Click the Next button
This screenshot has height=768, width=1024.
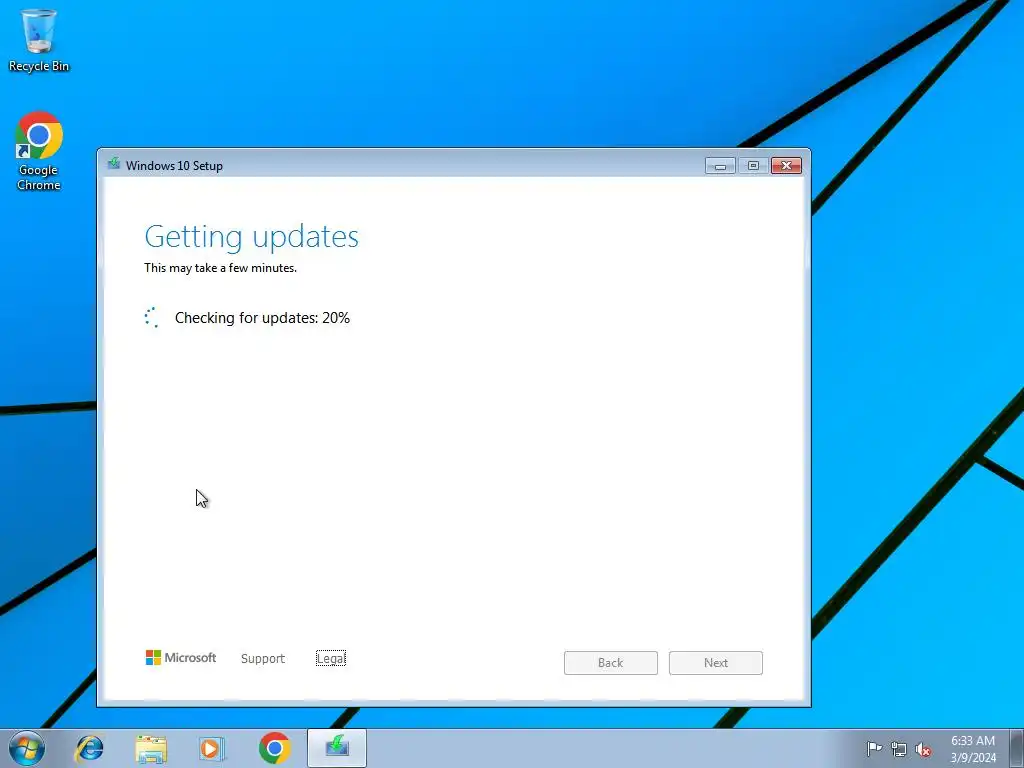tap(716, 663)
